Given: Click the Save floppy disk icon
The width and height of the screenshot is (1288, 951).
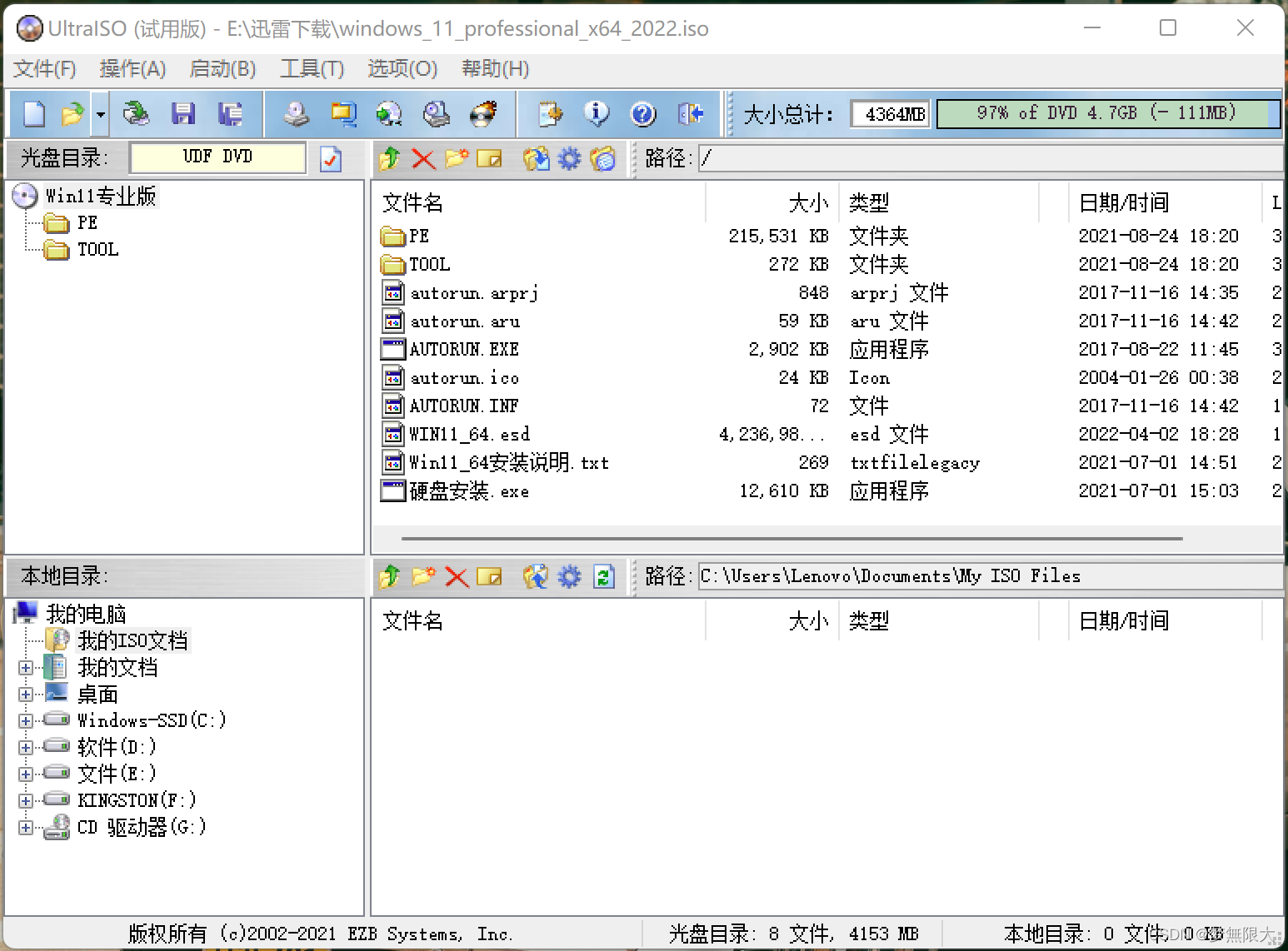Looking at the screenshot, I should pos(183,113).
